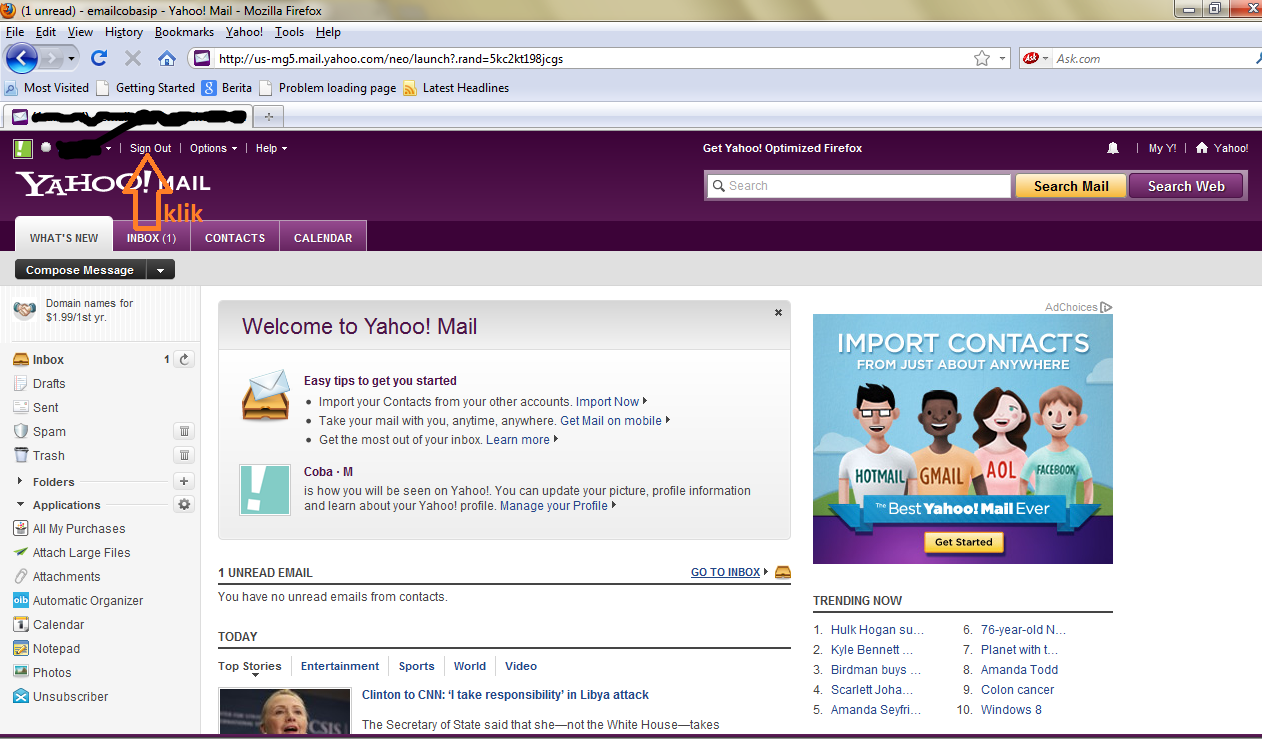
Task: Open Most Visited bookmarks toolbar item
Action: coord(46,88)
